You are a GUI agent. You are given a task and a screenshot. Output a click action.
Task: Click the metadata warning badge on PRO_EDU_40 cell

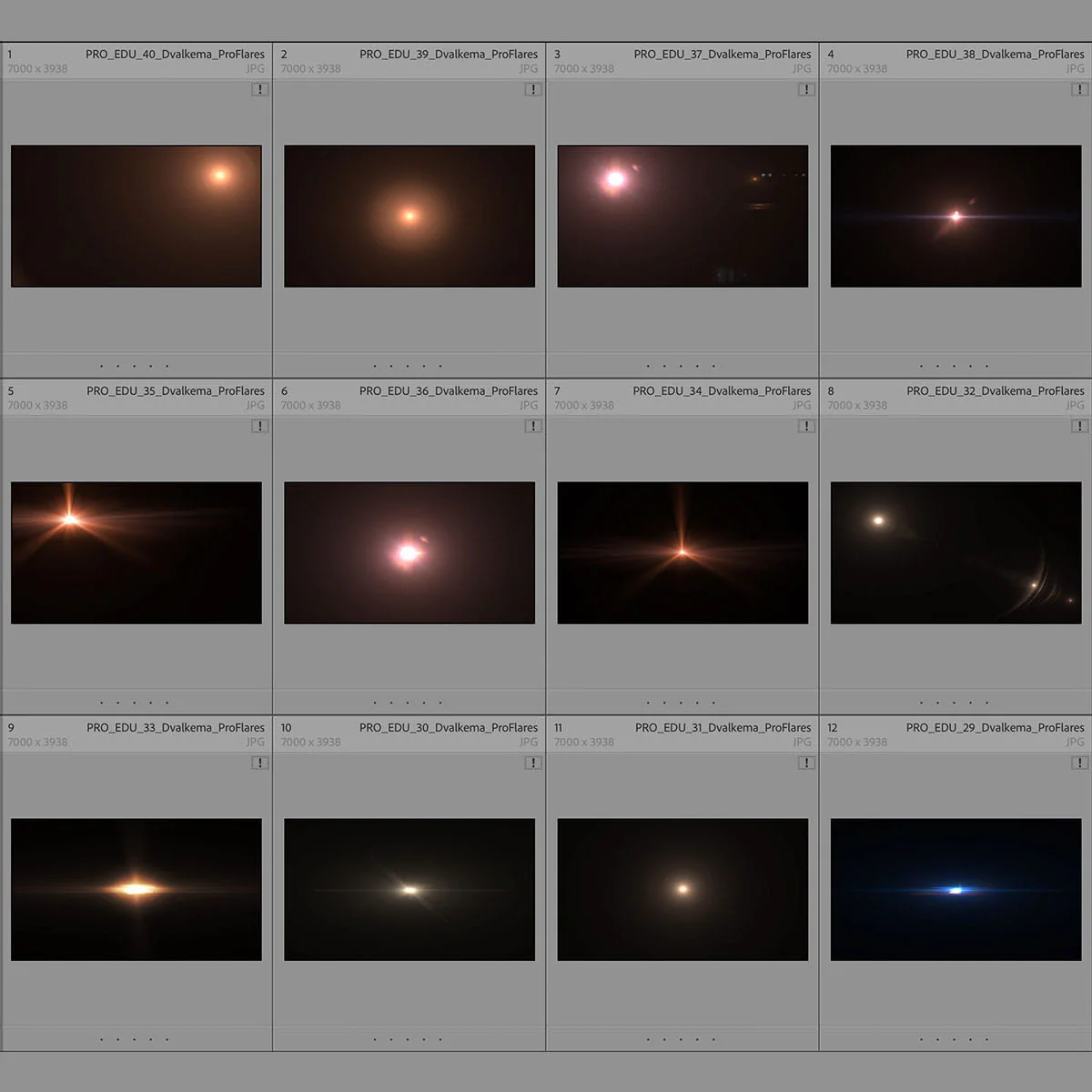pos(260,89)
